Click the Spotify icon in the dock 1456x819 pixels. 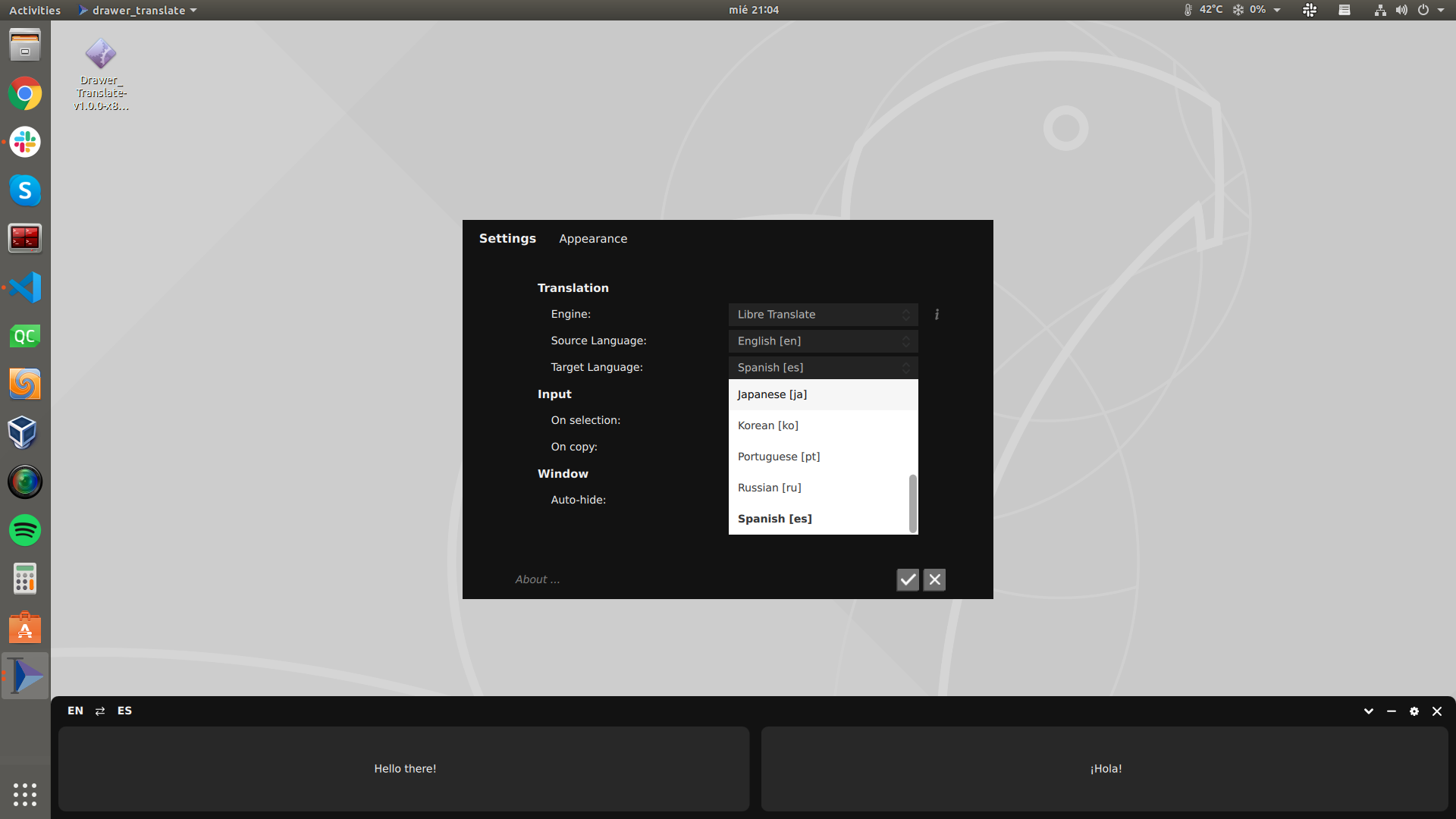pyautogui.click(x=25, y=530)
